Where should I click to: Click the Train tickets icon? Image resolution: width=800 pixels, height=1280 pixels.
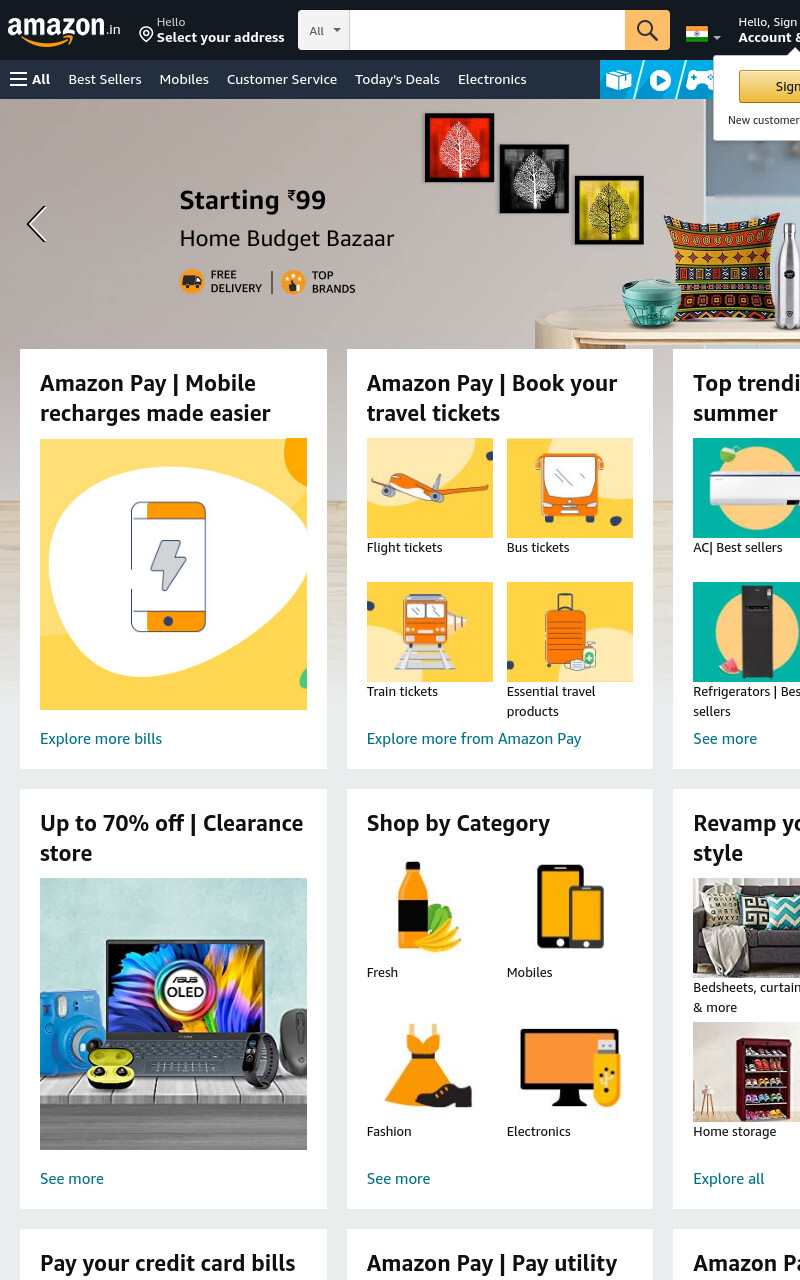click(430, 632)
